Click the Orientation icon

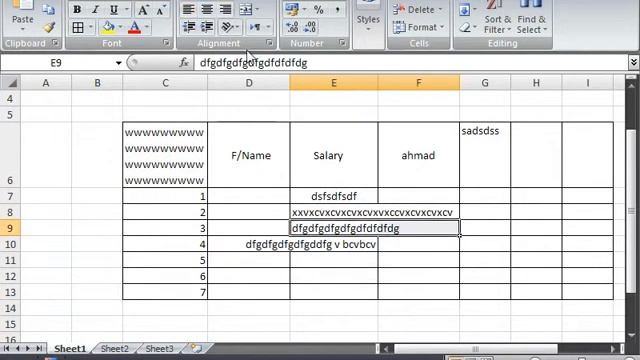tap(227, 27)
